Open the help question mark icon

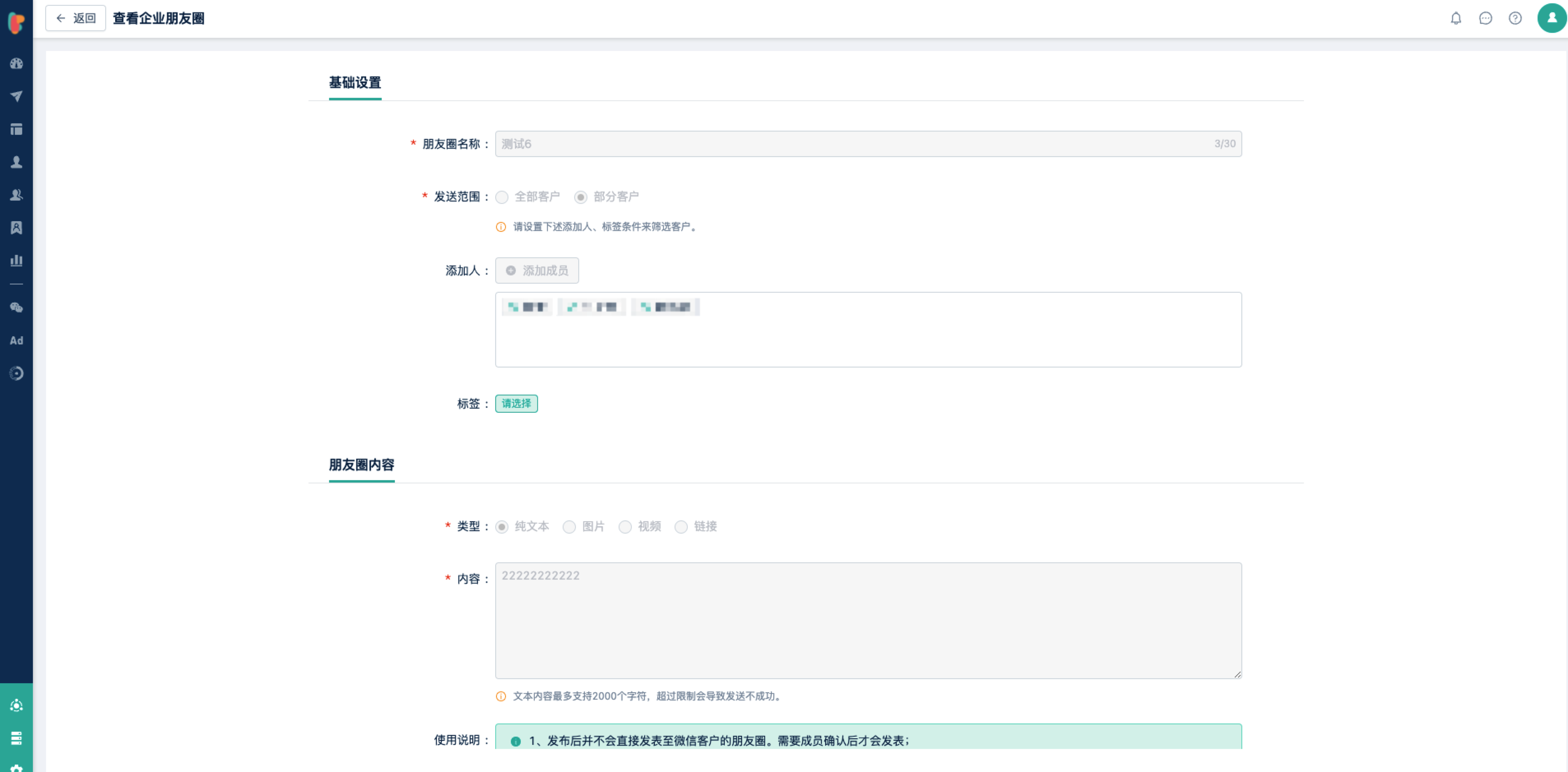[x=1515, y=18]
